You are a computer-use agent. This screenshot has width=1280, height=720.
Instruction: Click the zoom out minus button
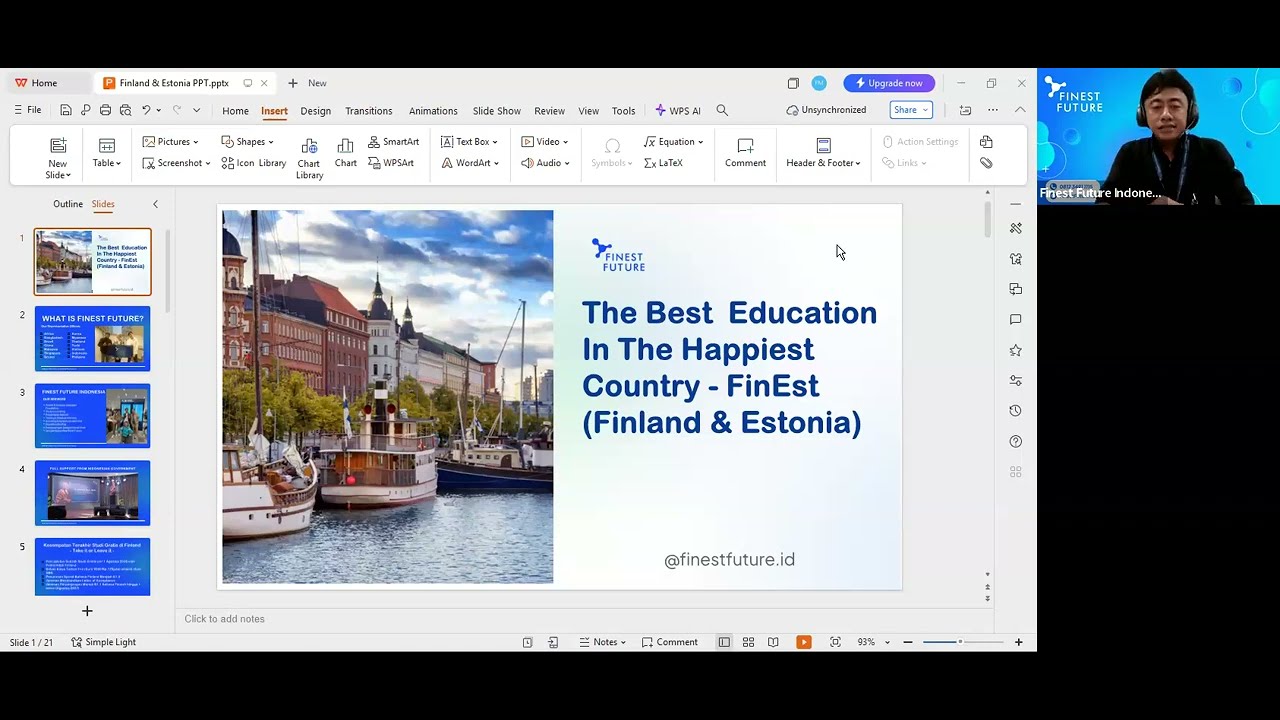coord(908,642)
